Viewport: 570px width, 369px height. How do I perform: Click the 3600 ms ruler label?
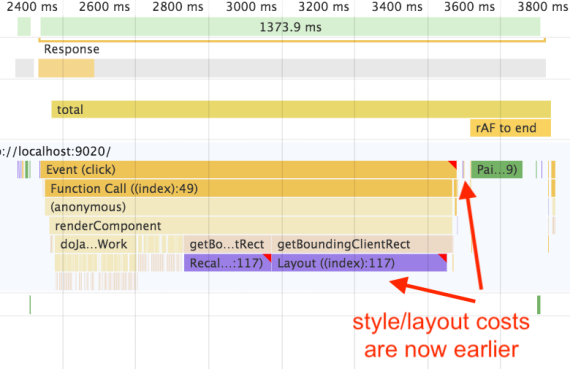point(469,7)
